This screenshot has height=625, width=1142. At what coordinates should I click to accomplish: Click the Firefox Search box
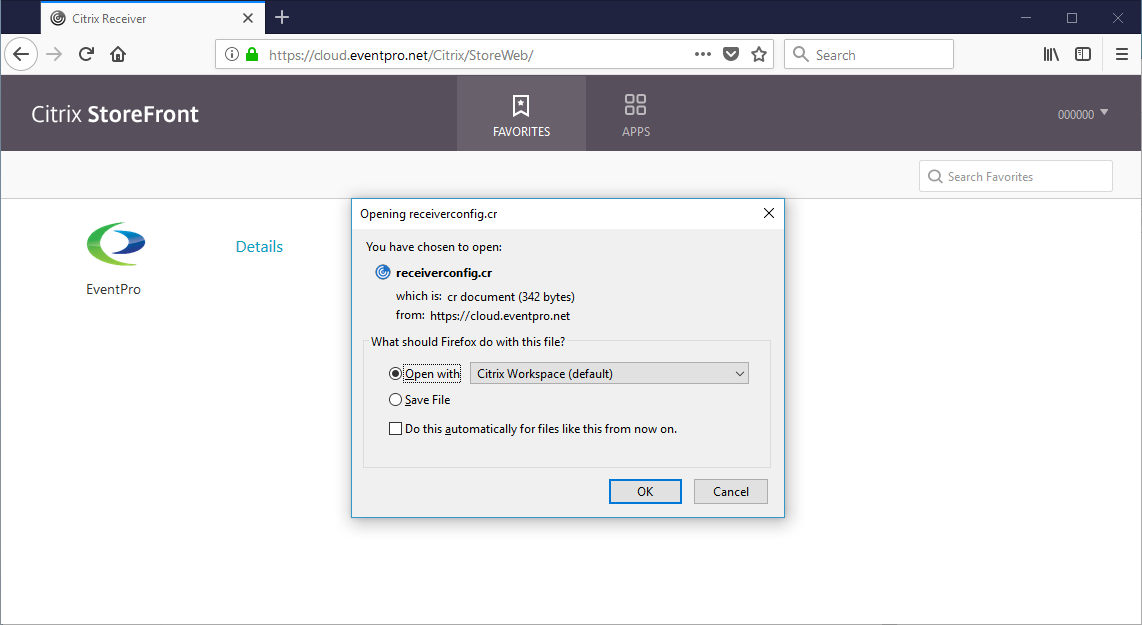(869, 55)
